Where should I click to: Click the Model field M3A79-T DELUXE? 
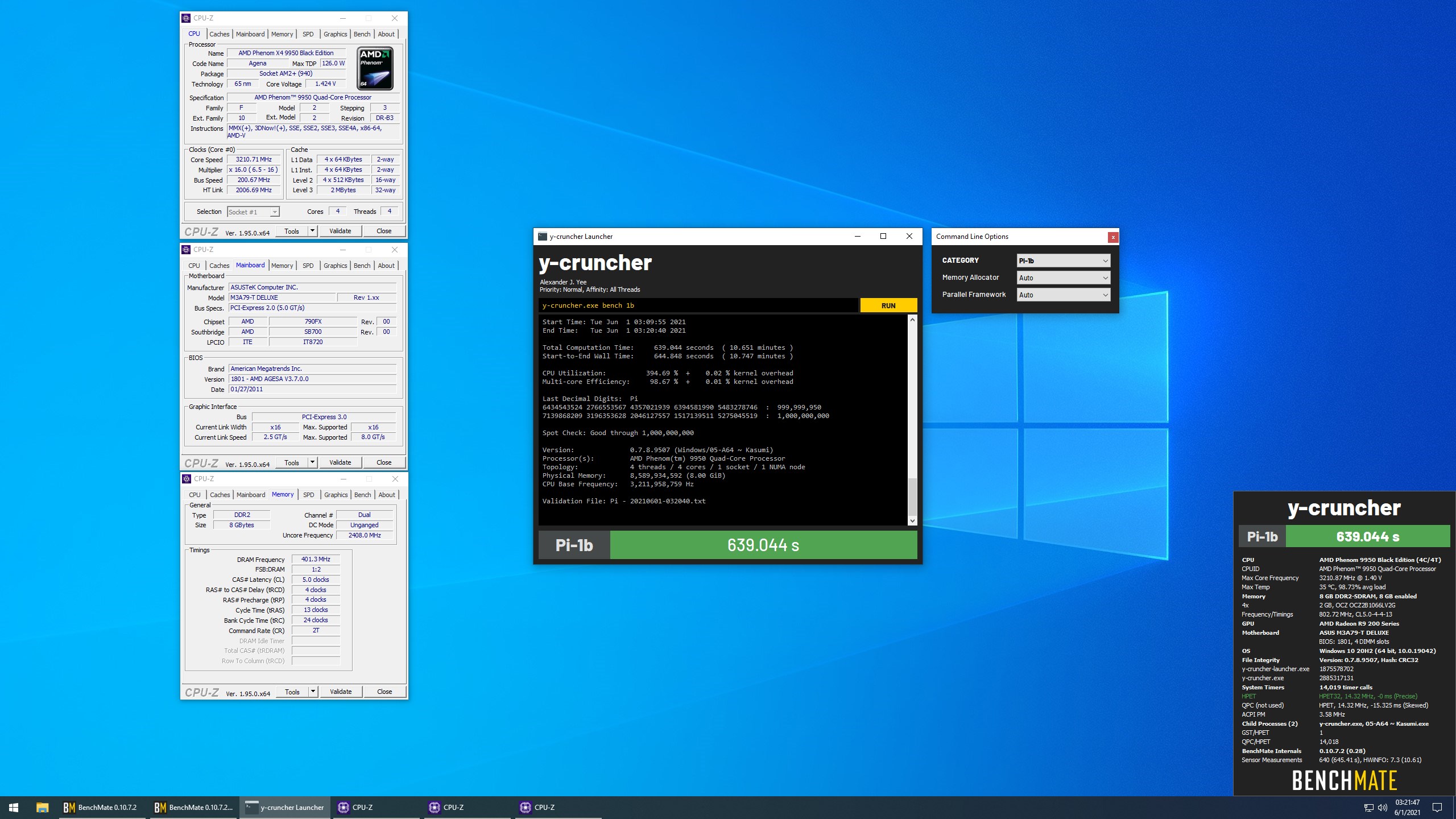(282, 297)
